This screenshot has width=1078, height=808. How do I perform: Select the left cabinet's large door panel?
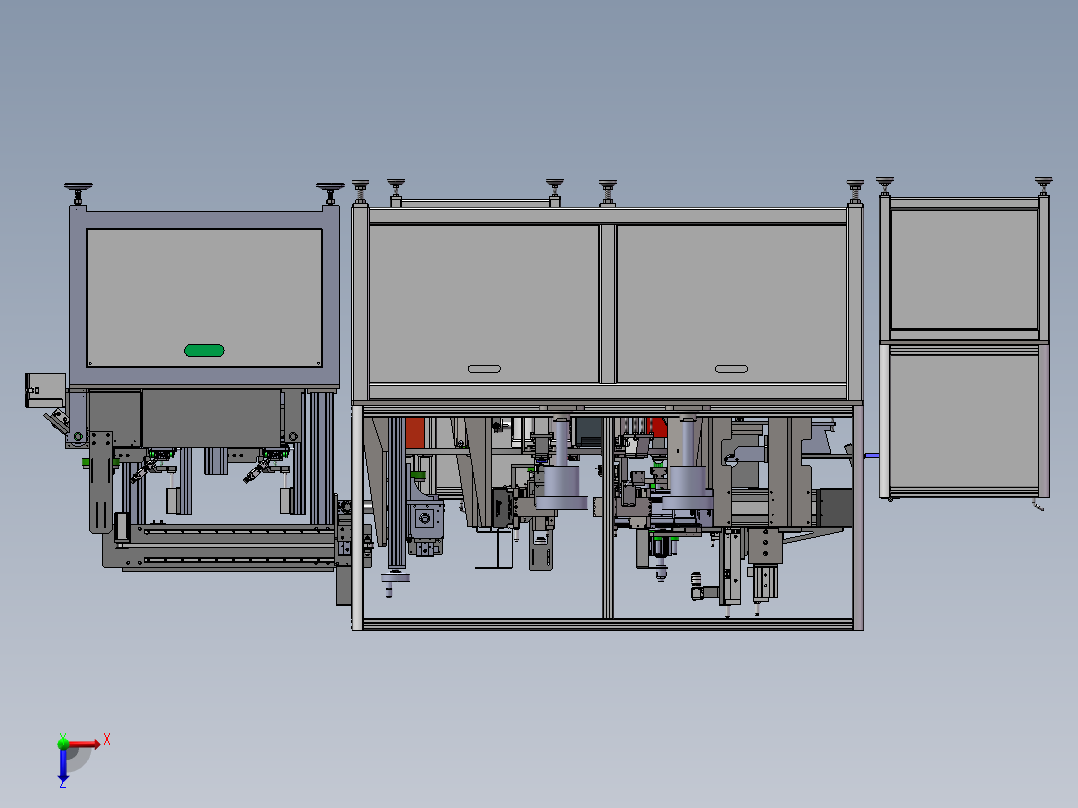[x=204, y=297]
